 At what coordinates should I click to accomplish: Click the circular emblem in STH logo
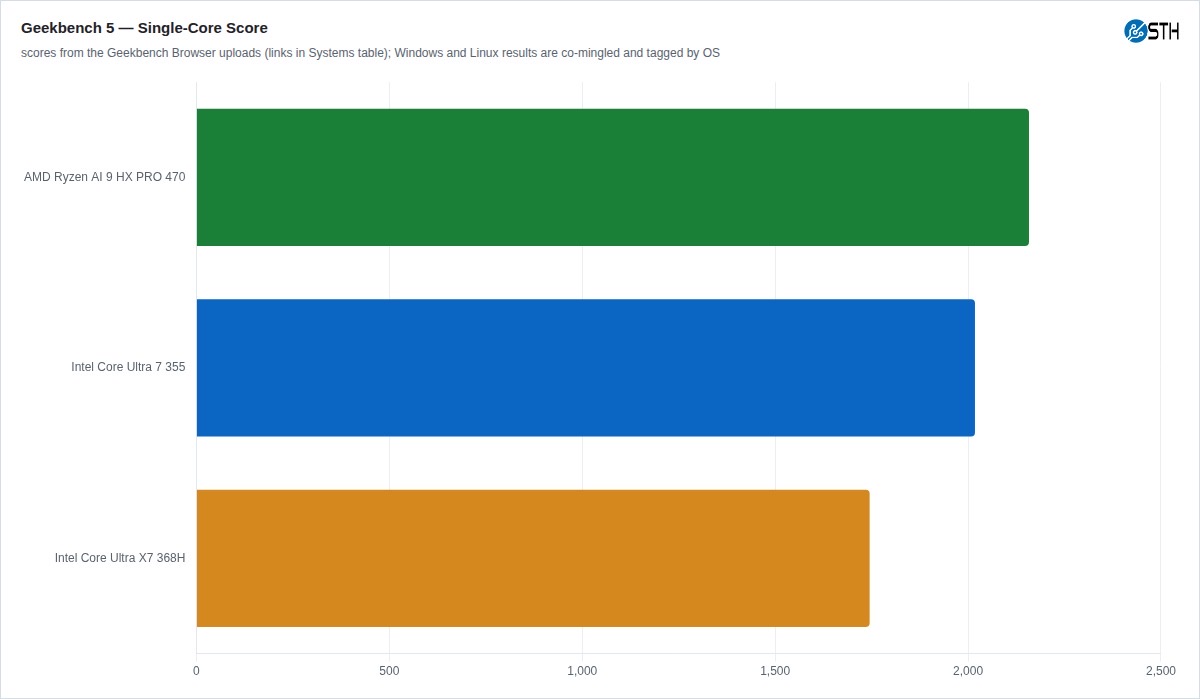click(1135, 31)
